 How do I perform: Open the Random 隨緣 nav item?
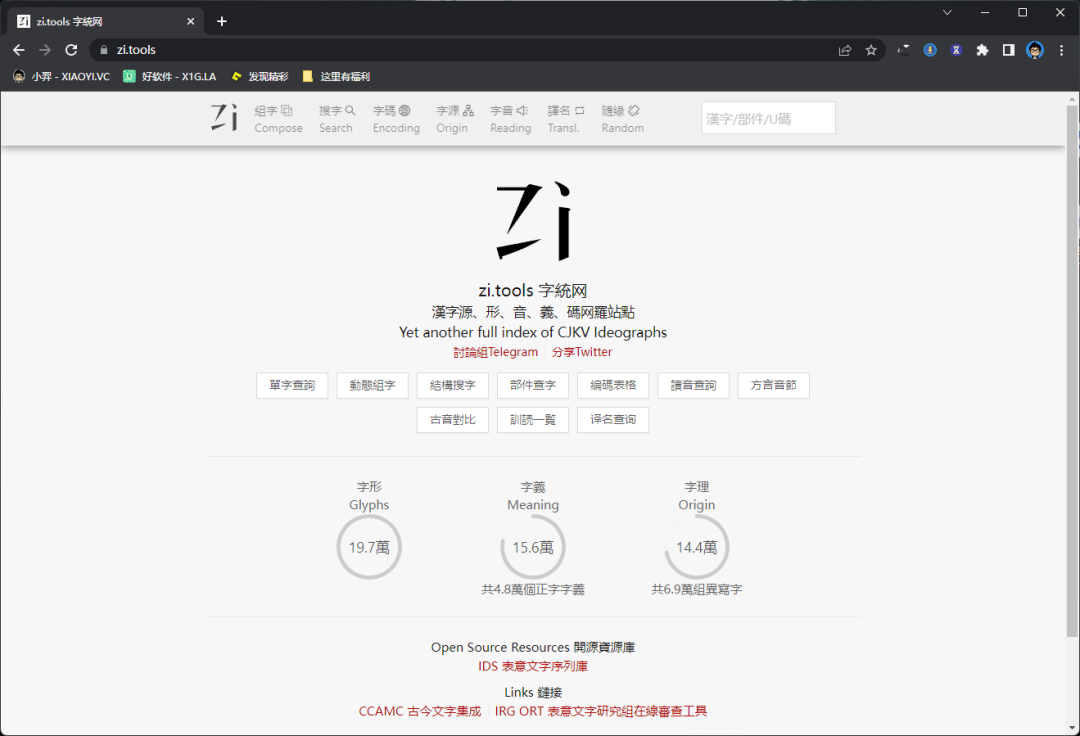(x=622, y=118)
